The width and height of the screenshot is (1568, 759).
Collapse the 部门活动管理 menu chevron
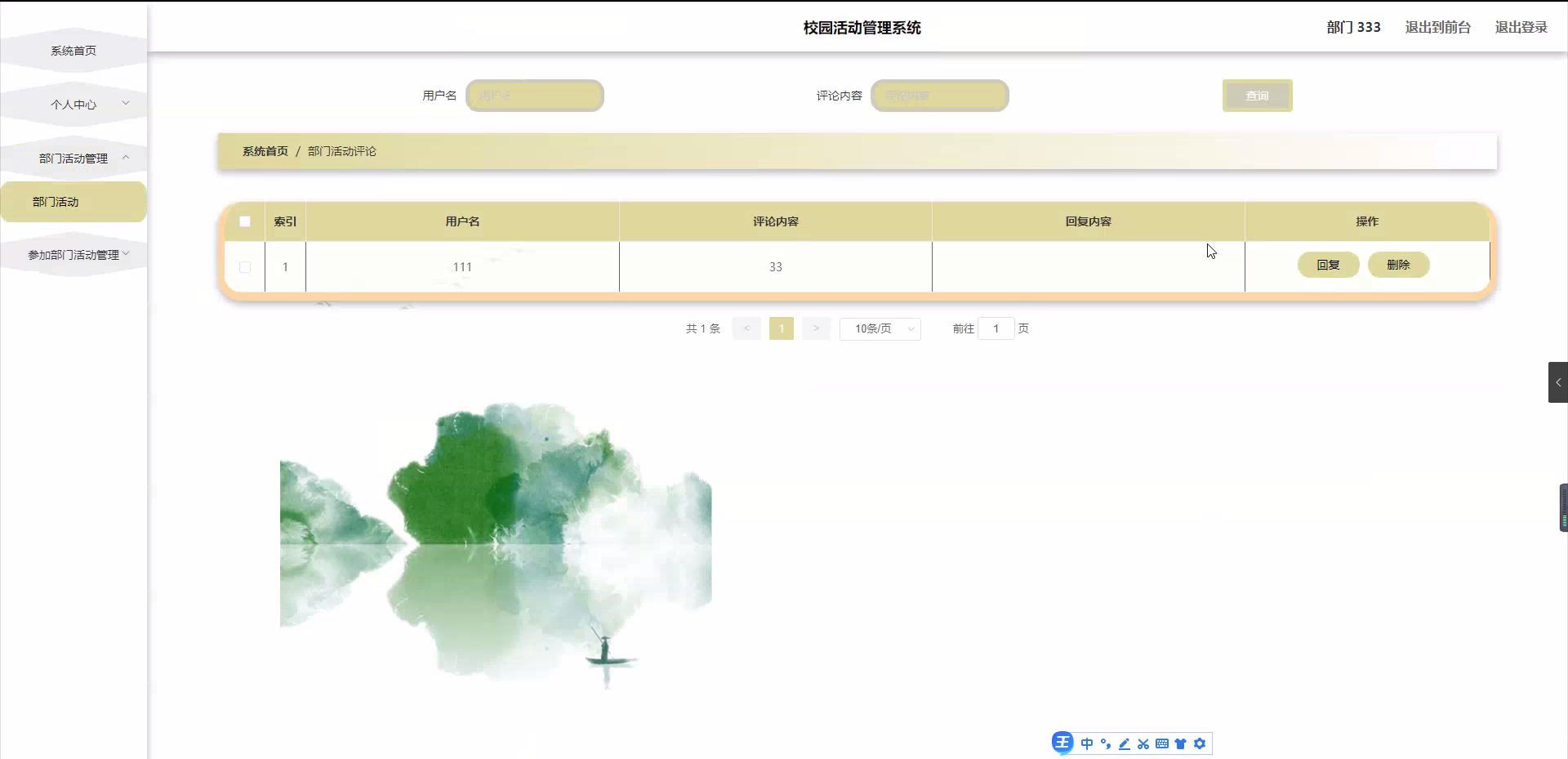126,157
